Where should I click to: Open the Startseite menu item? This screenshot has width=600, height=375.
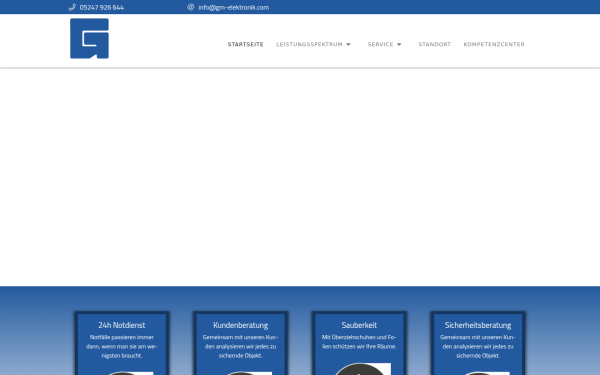[246, 44]
